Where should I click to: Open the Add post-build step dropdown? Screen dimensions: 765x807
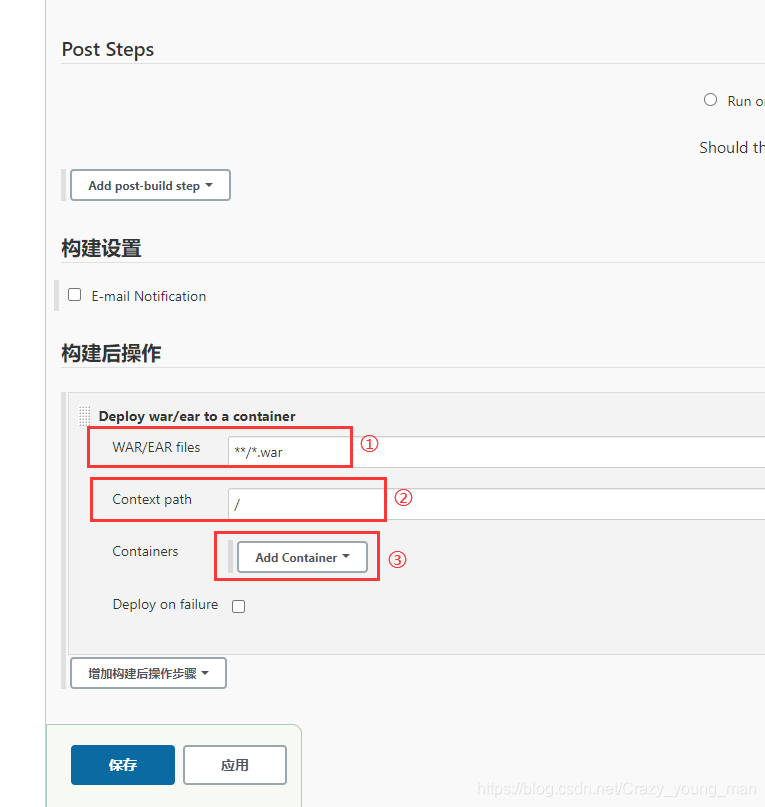(150, 185)
